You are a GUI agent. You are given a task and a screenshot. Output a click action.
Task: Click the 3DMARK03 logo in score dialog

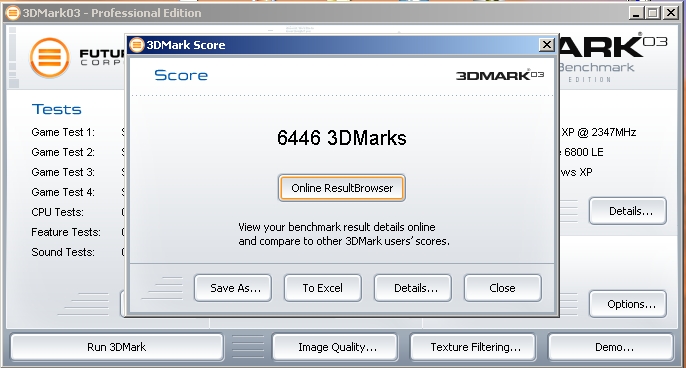tap(500, 75)
